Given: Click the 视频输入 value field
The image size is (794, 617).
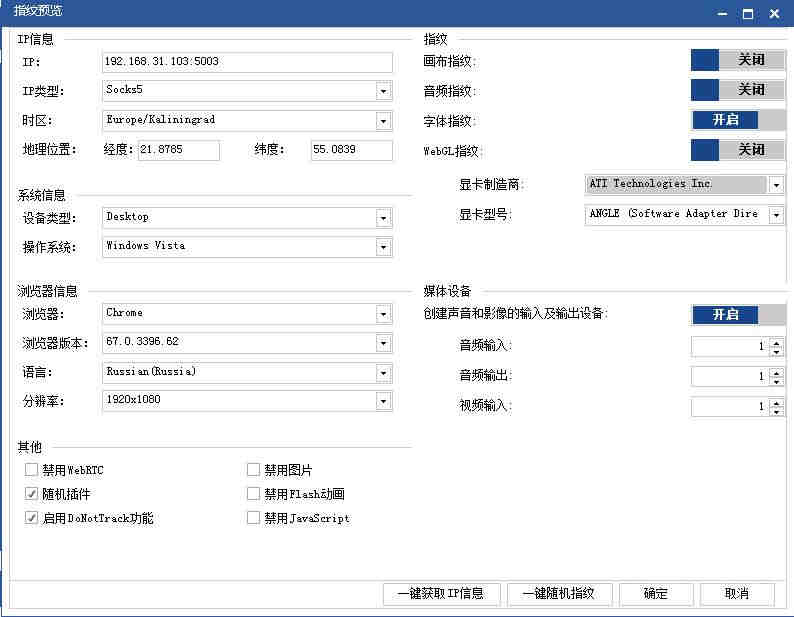Looking at the screenshot, I should tap(730, 407).
